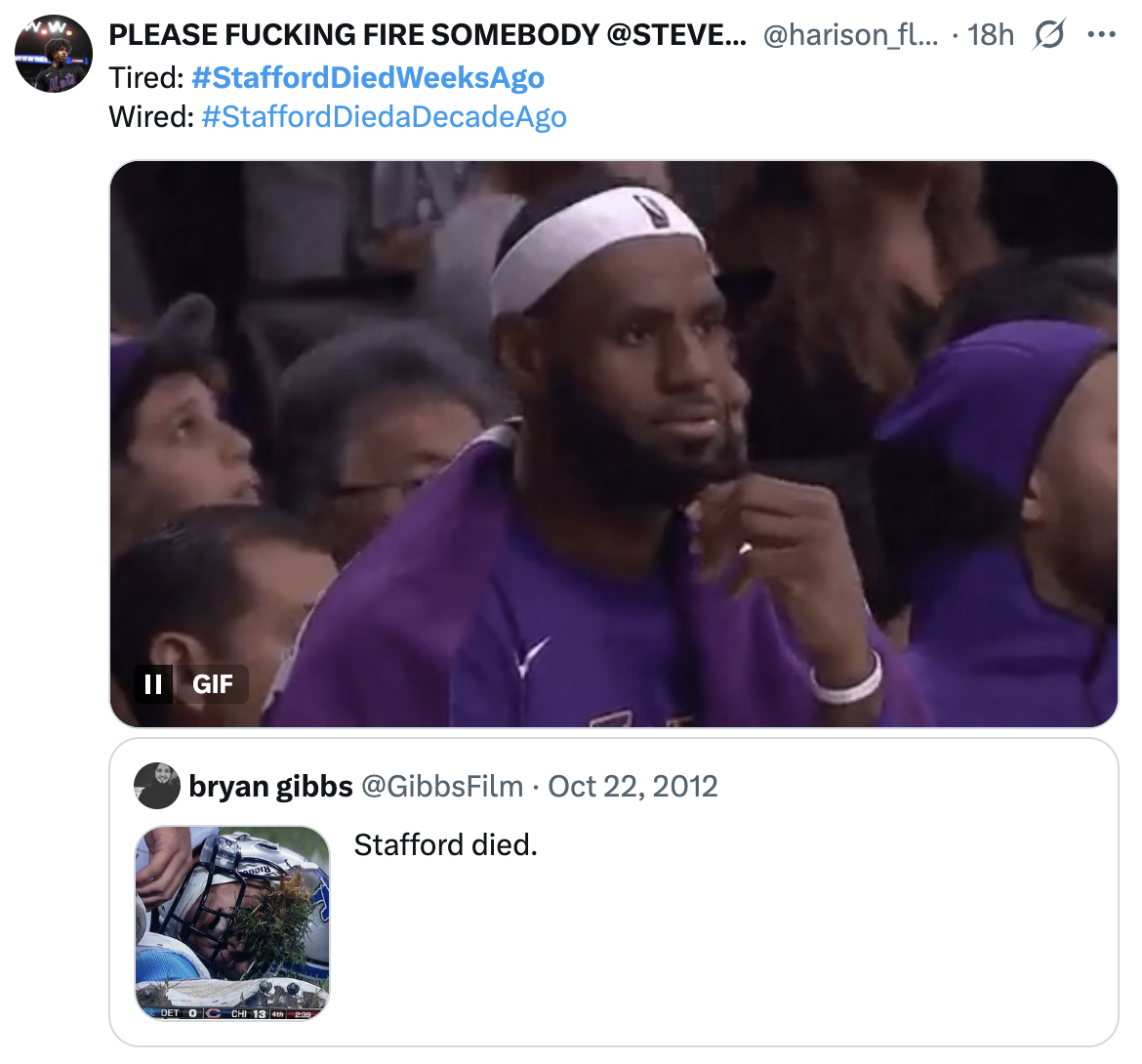Open the quoted football helmet thumbnail
This screenshot has height=1064, width=1142.
tap(232, 923)
